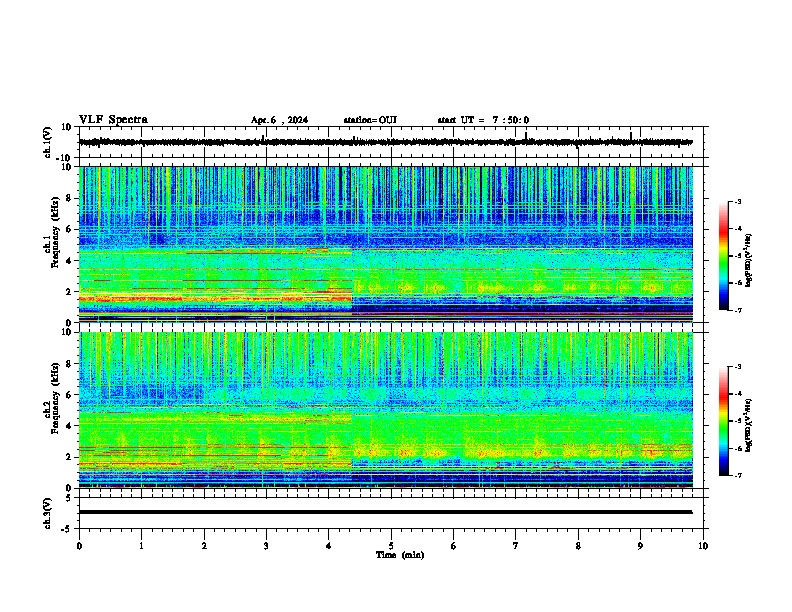This screenshot has height=612, width=792.
Task: Click the '5' tick on ch.3(V) axis
Action: (70, 497)
